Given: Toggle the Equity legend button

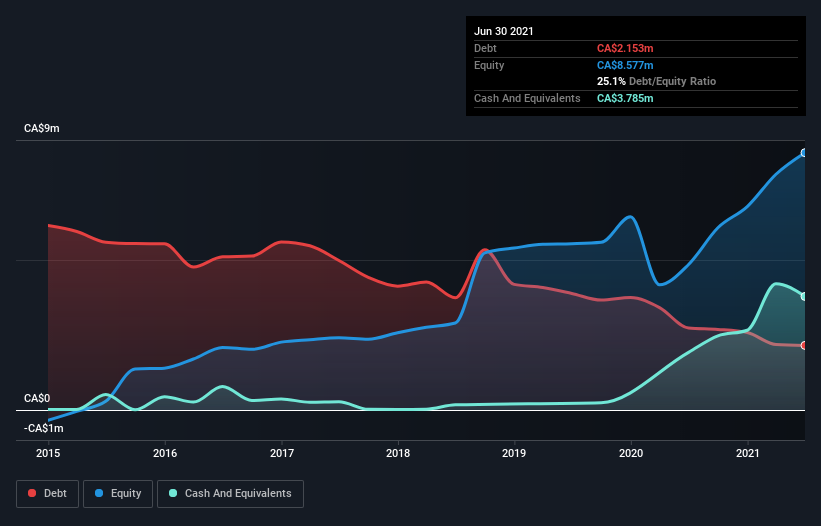Looking at the screenshot, I should pyautogui.click(x=118, y=494).
